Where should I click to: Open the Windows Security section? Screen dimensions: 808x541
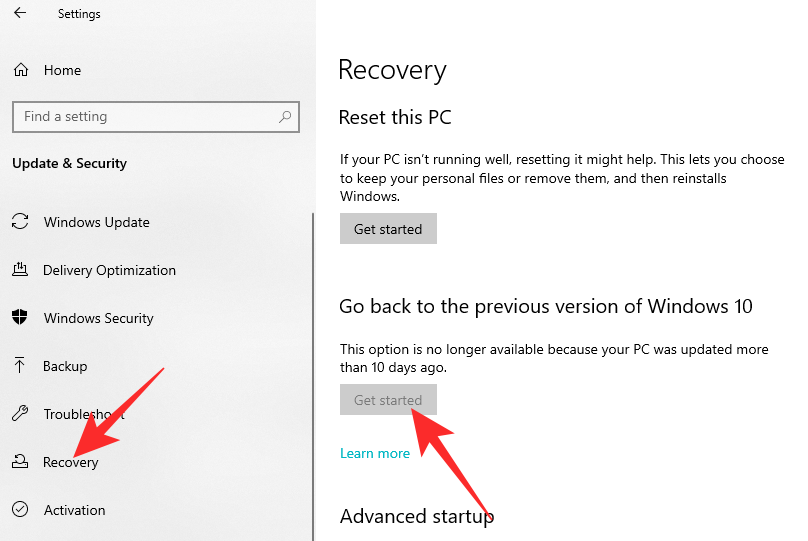coord(98,318)
